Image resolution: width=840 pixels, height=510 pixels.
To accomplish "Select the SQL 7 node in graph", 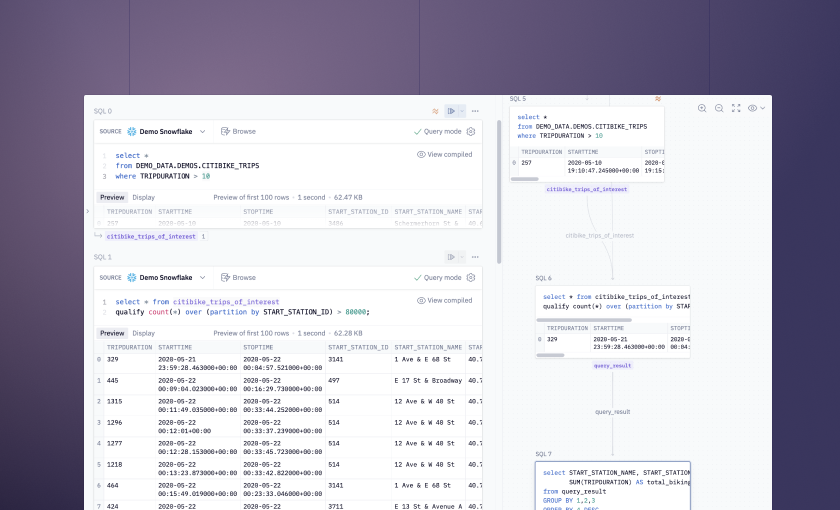I will point(612,485).
